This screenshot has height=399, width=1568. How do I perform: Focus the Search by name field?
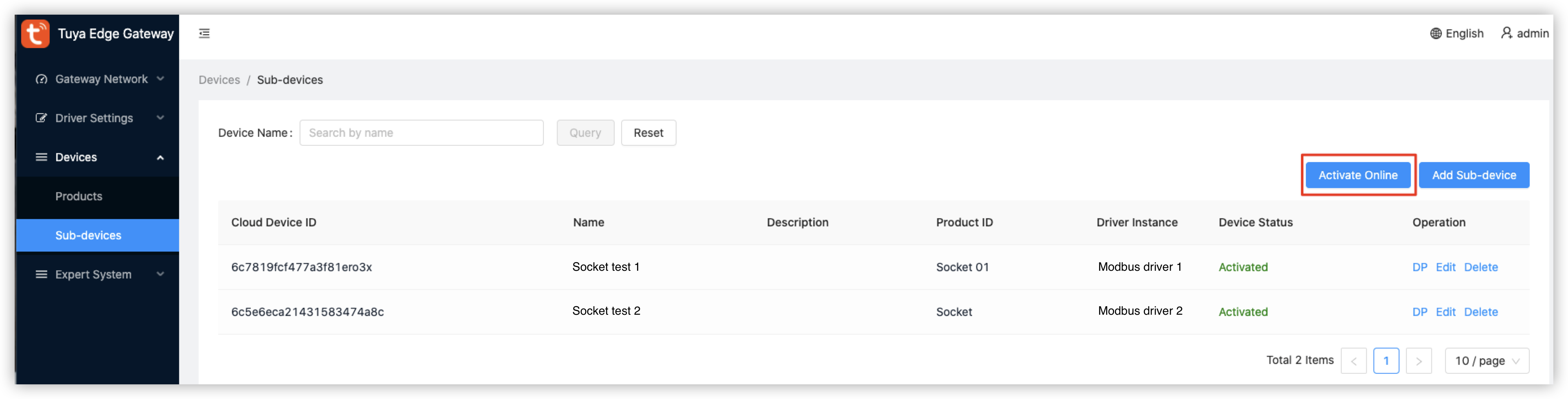tap(421, 133)
